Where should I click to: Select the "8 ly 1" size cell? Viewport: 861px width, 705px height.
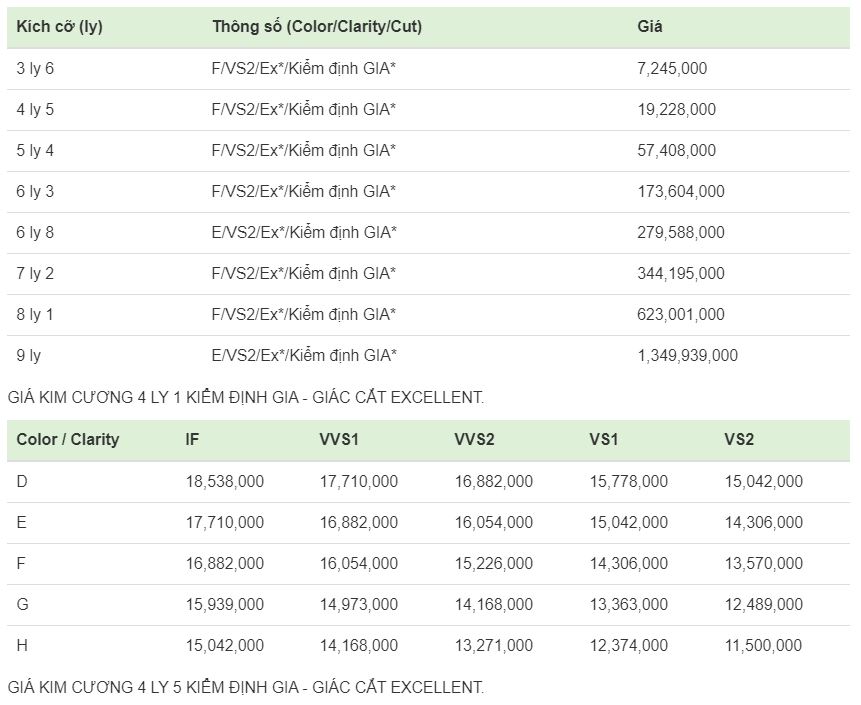(36, 314)
